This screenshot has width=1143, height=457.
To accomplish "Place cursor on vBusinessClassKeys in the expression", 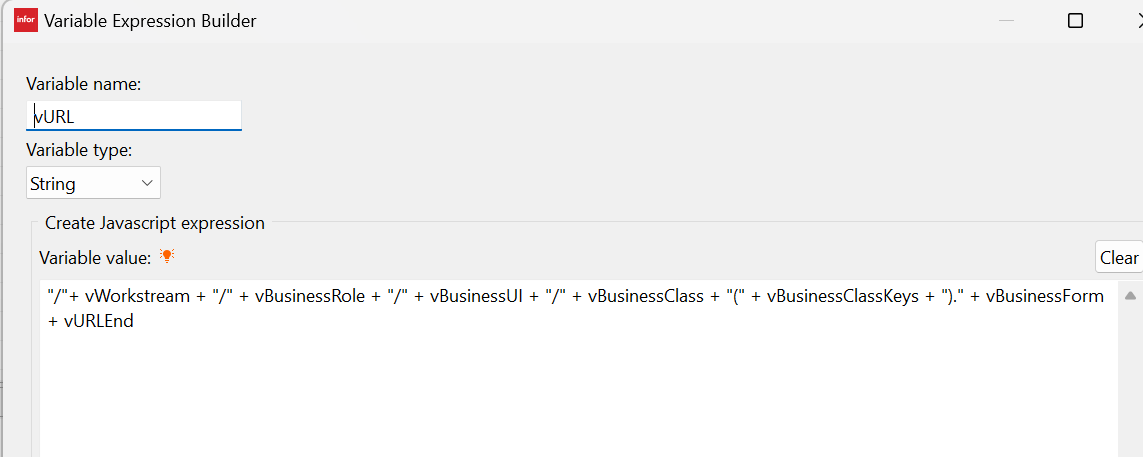I will click(x=843, y=296).
